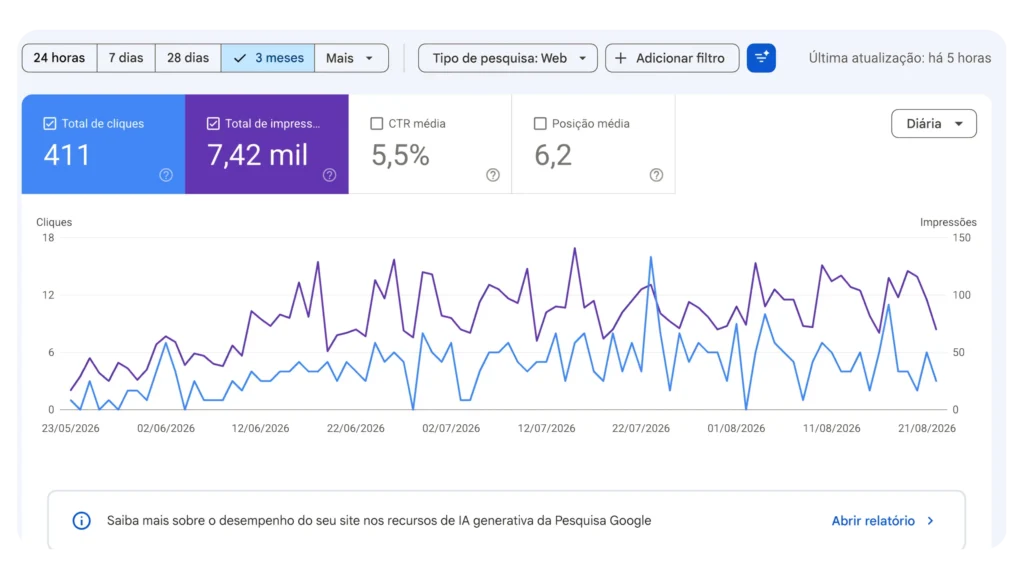Click the blue AI filter suggestions icon

tap(761, 58)
